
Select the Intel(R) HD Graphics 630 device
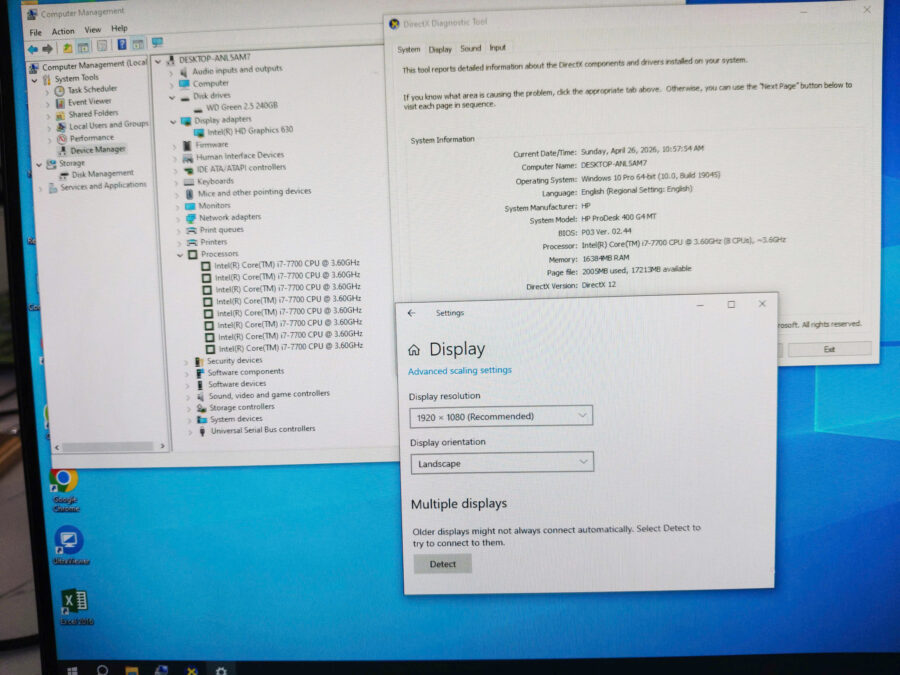tap(250, 131)
